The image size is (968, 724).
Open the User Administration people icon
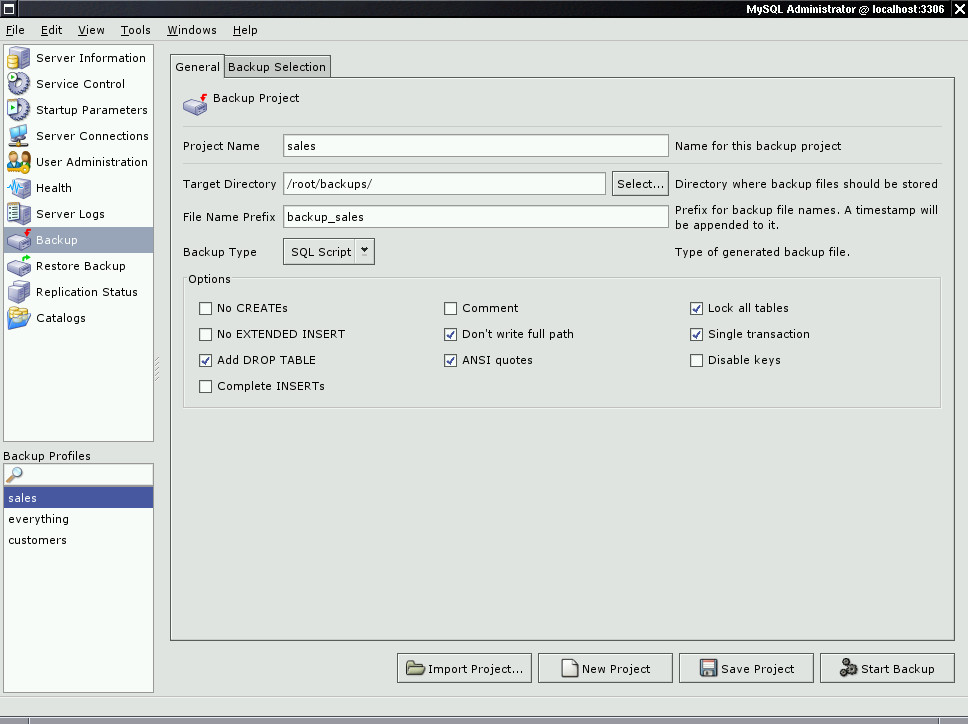(x=19, y=162)
